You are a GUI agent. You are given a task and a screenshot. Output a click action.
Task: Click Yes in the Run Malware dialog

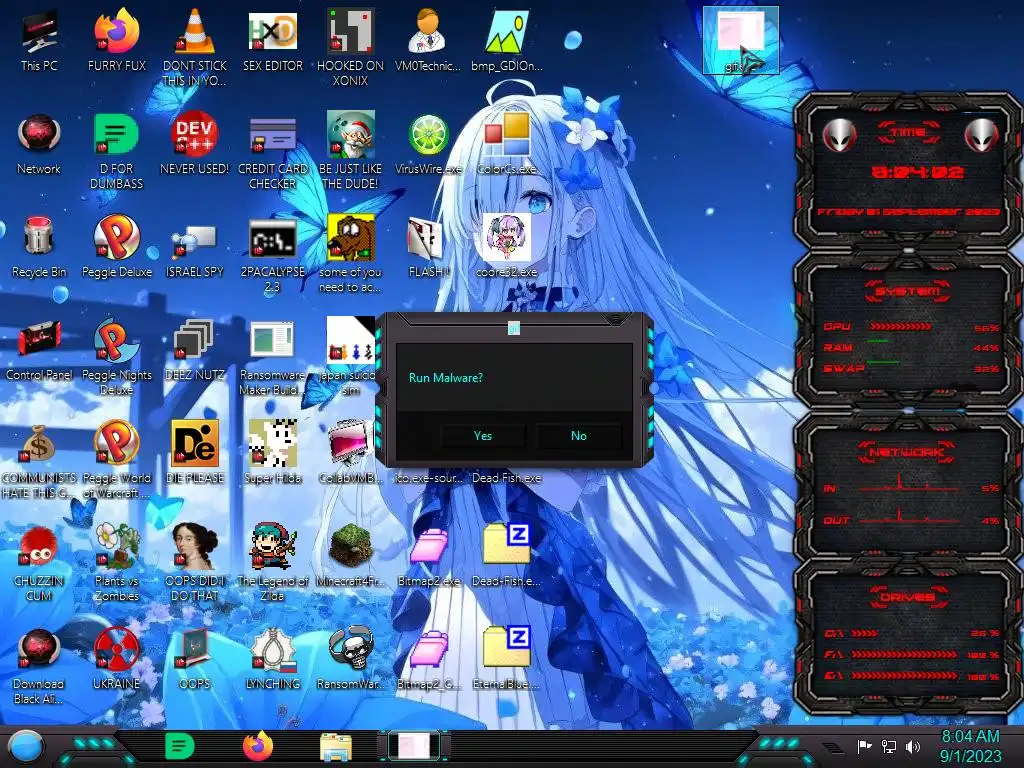(483, 436)
